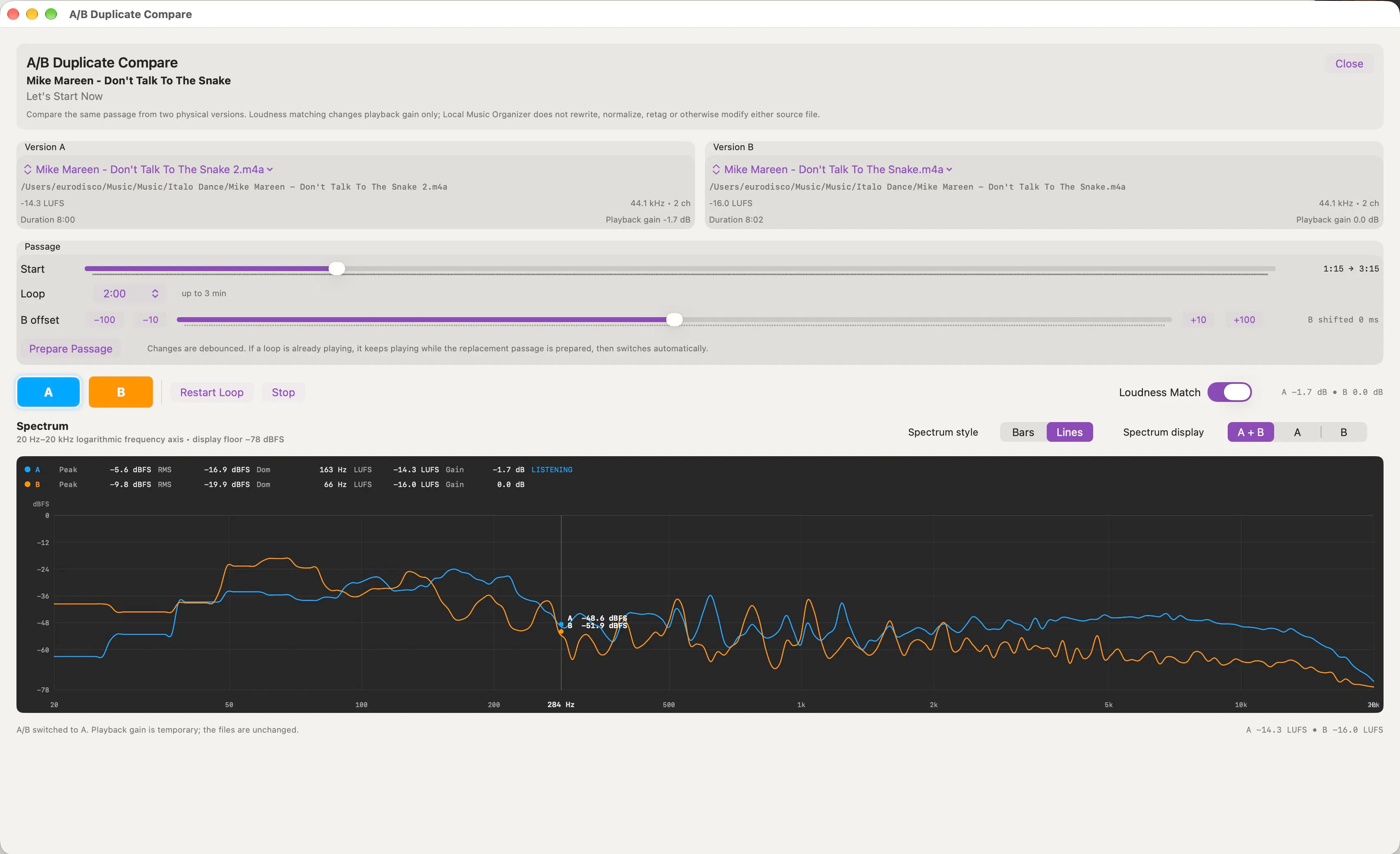Click the 1:15 → 3:15 passage range
The height and width of the screenshot is (854, 1400).
(1351, 269)
